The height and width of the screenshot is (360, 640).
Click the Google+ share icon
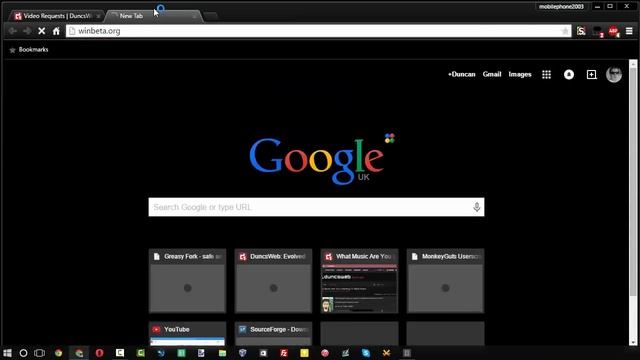[591, 74]
